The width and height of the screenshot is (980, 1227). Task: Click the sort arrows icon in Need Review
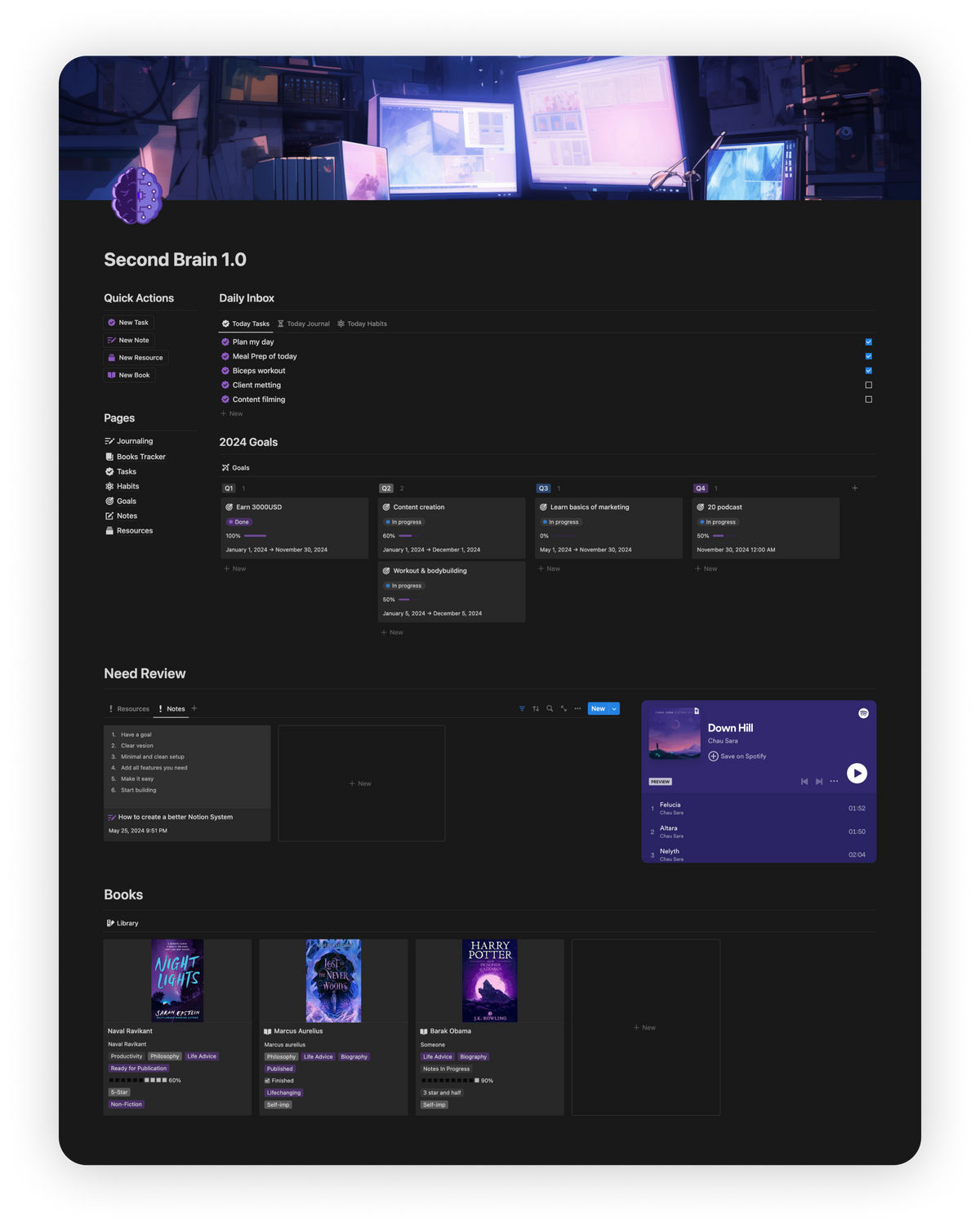536,708
